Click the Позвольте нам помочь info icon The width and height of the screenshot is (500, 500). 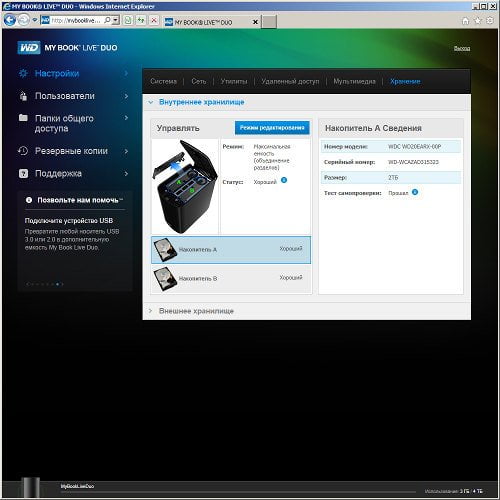[x=29, y=200]
